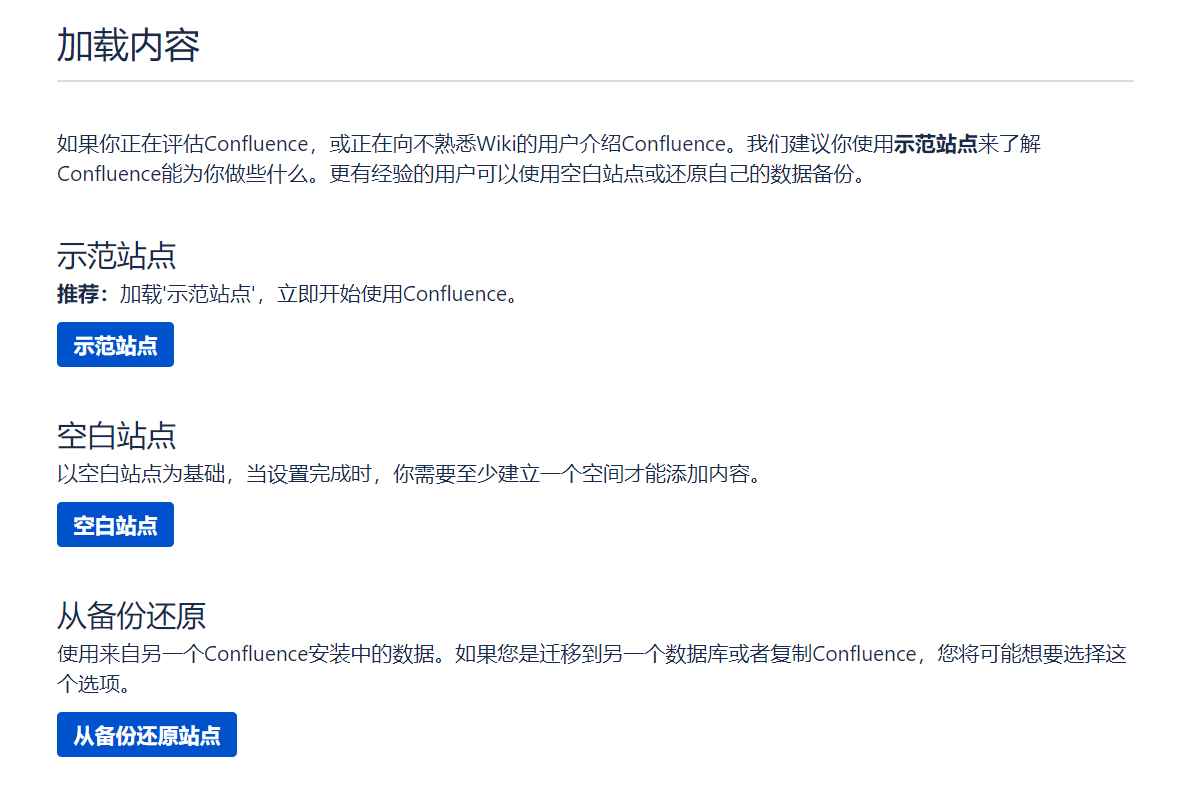The image size is (1189, 810).
Task: Click the 空白站点 section heading
Action: (117, 436)
